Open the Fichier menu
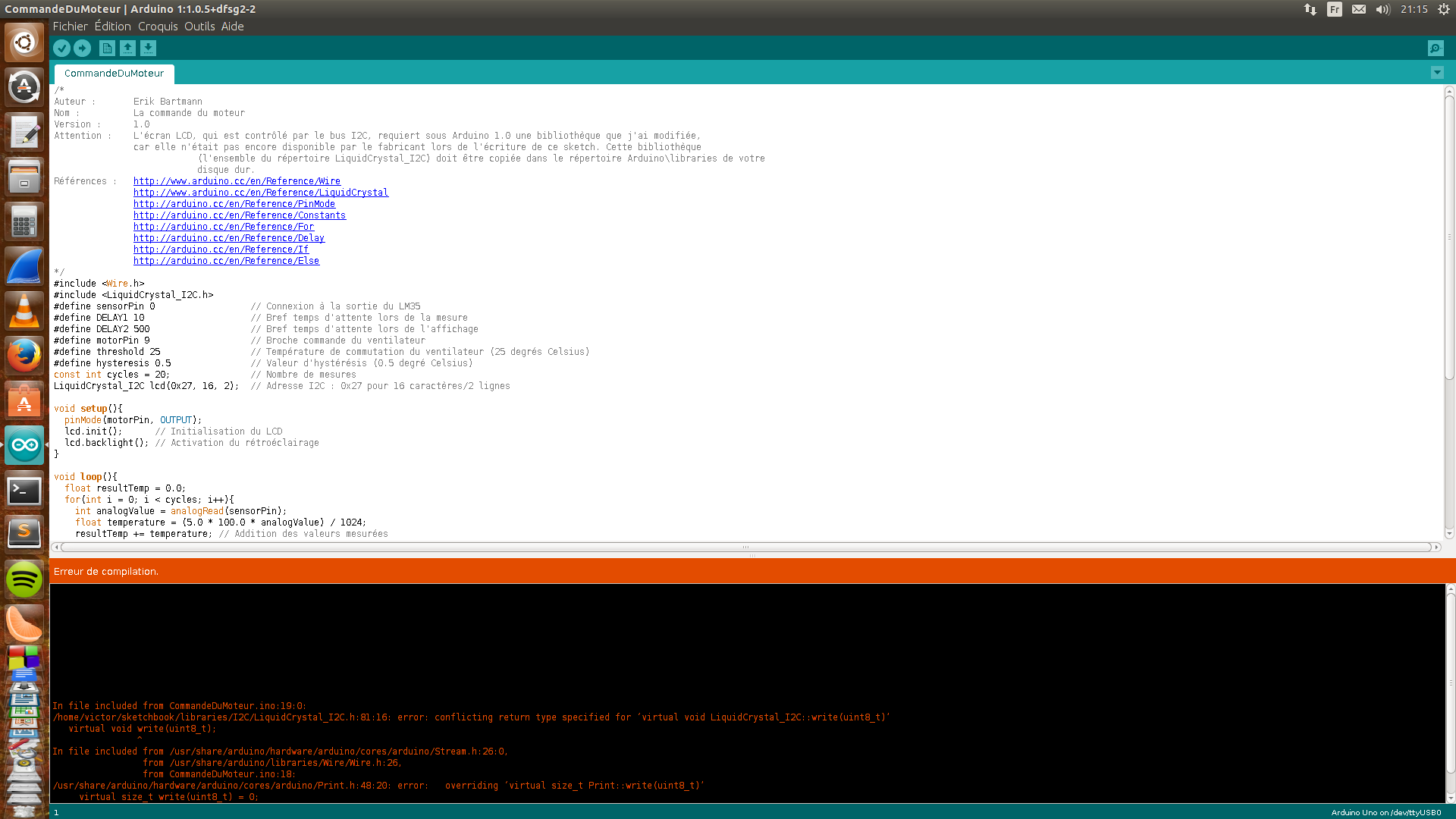The height and width of the screenshot is (819, 1456). (70, 27)
